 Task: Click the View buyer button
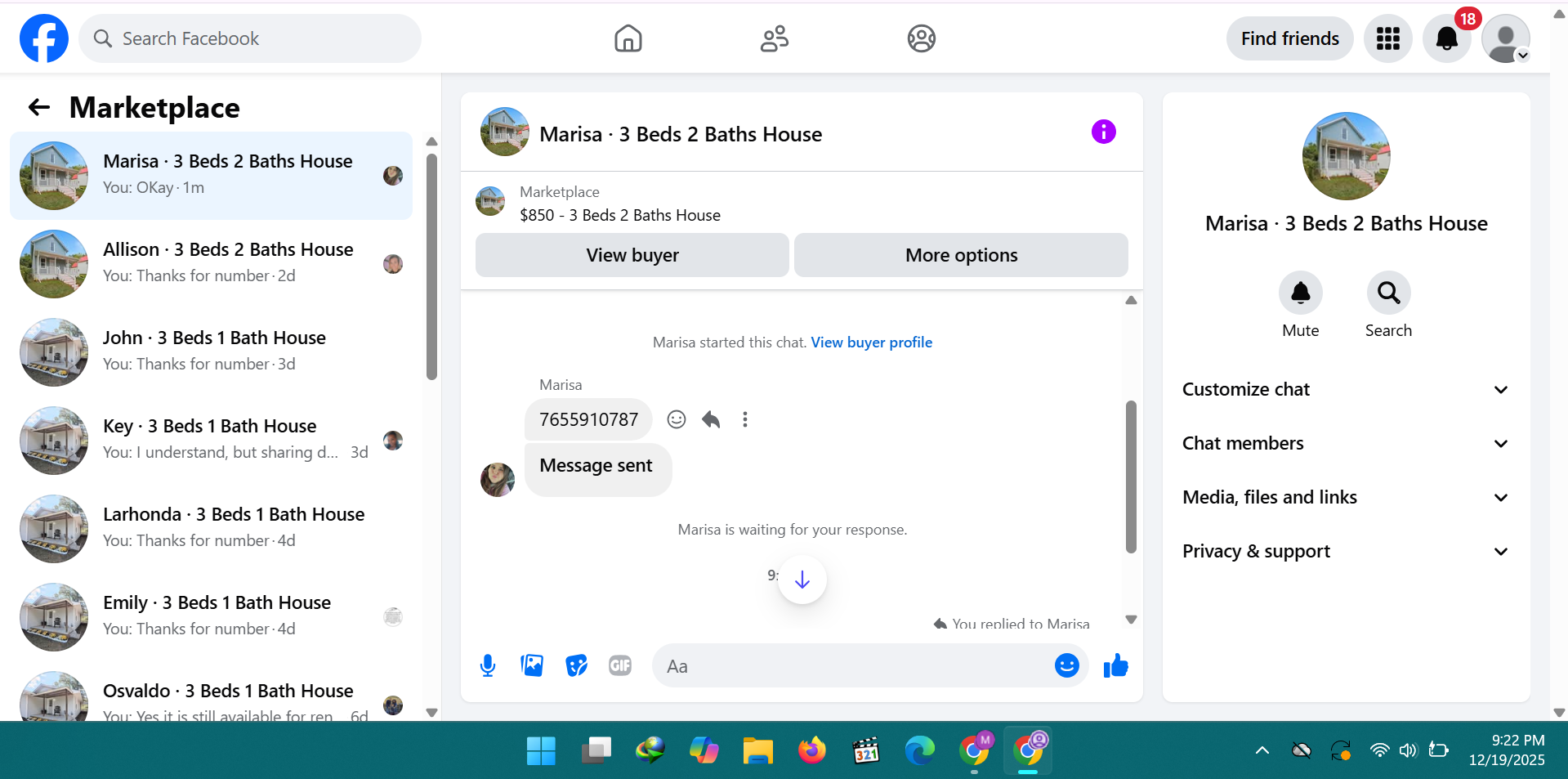pyautogui.click(x=632, y=255)
